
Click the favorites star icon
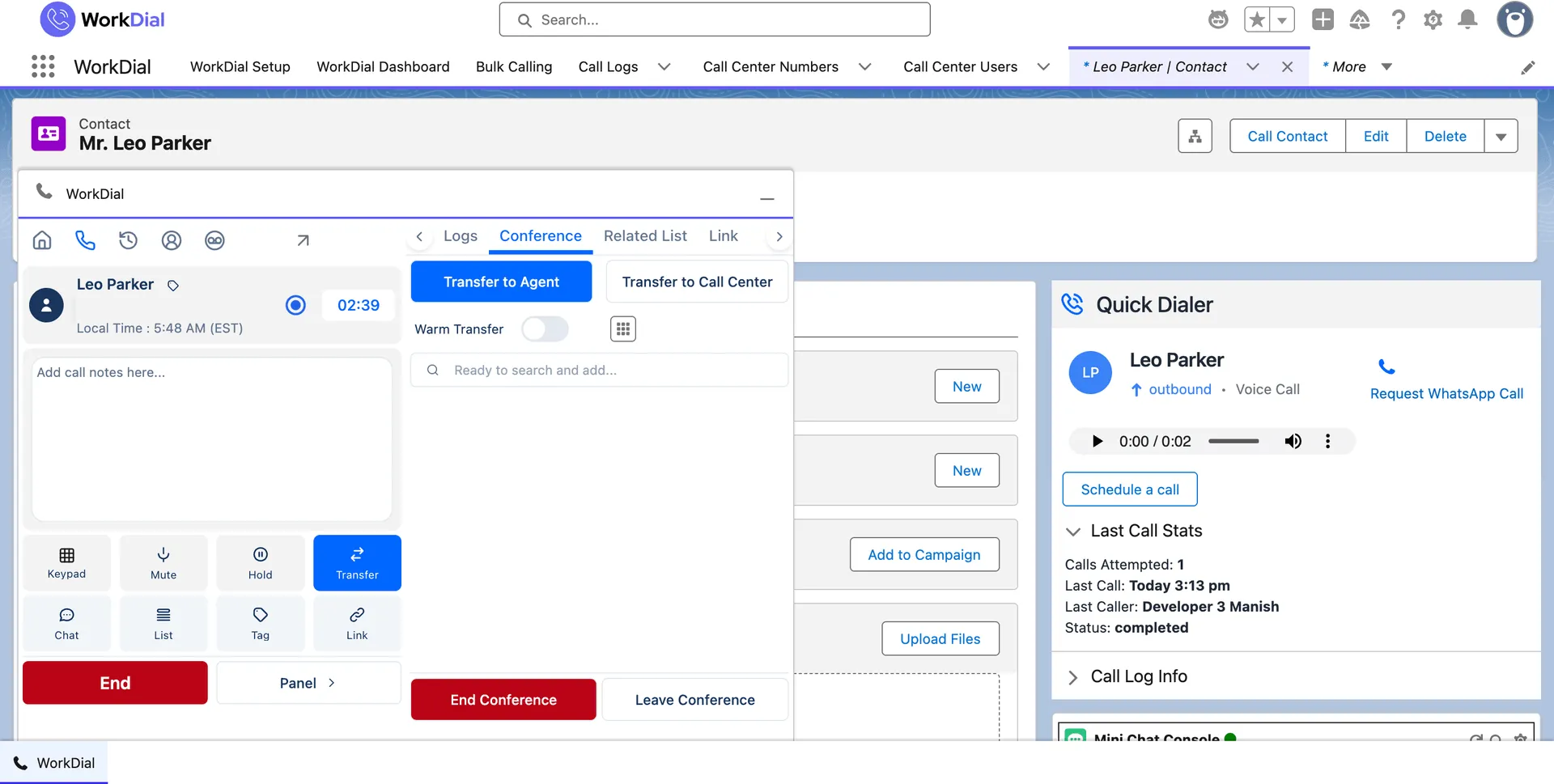1257,19
